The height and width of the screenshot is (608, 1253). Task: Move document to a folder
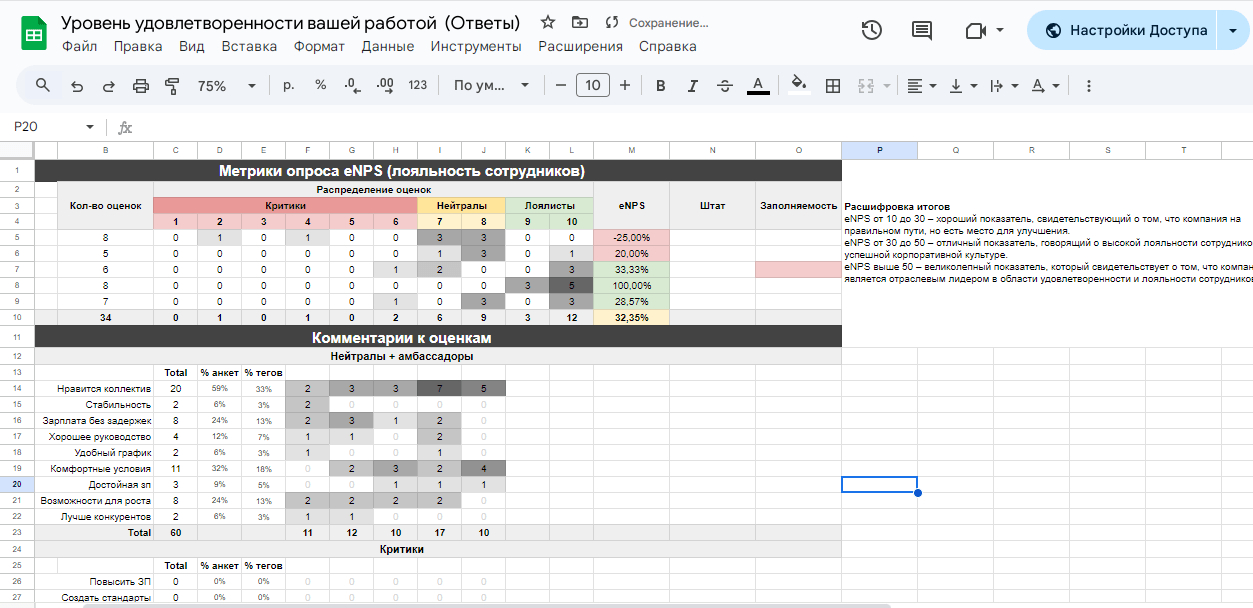click(580, 22)
